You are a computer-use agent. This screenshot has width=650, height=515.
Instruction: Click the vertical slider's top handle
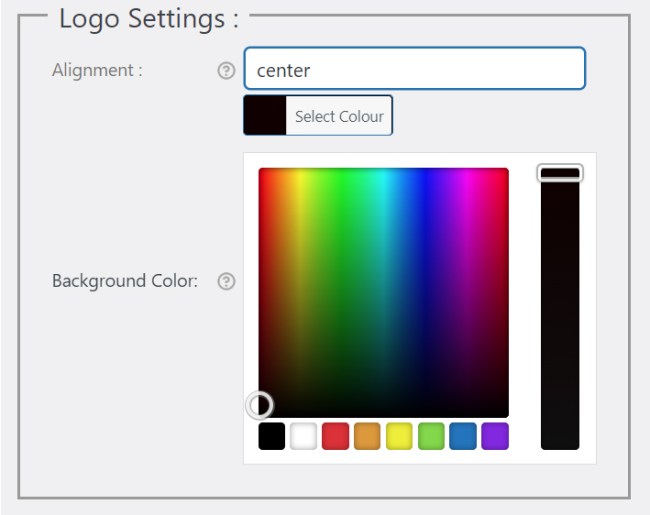coord(560,174)
